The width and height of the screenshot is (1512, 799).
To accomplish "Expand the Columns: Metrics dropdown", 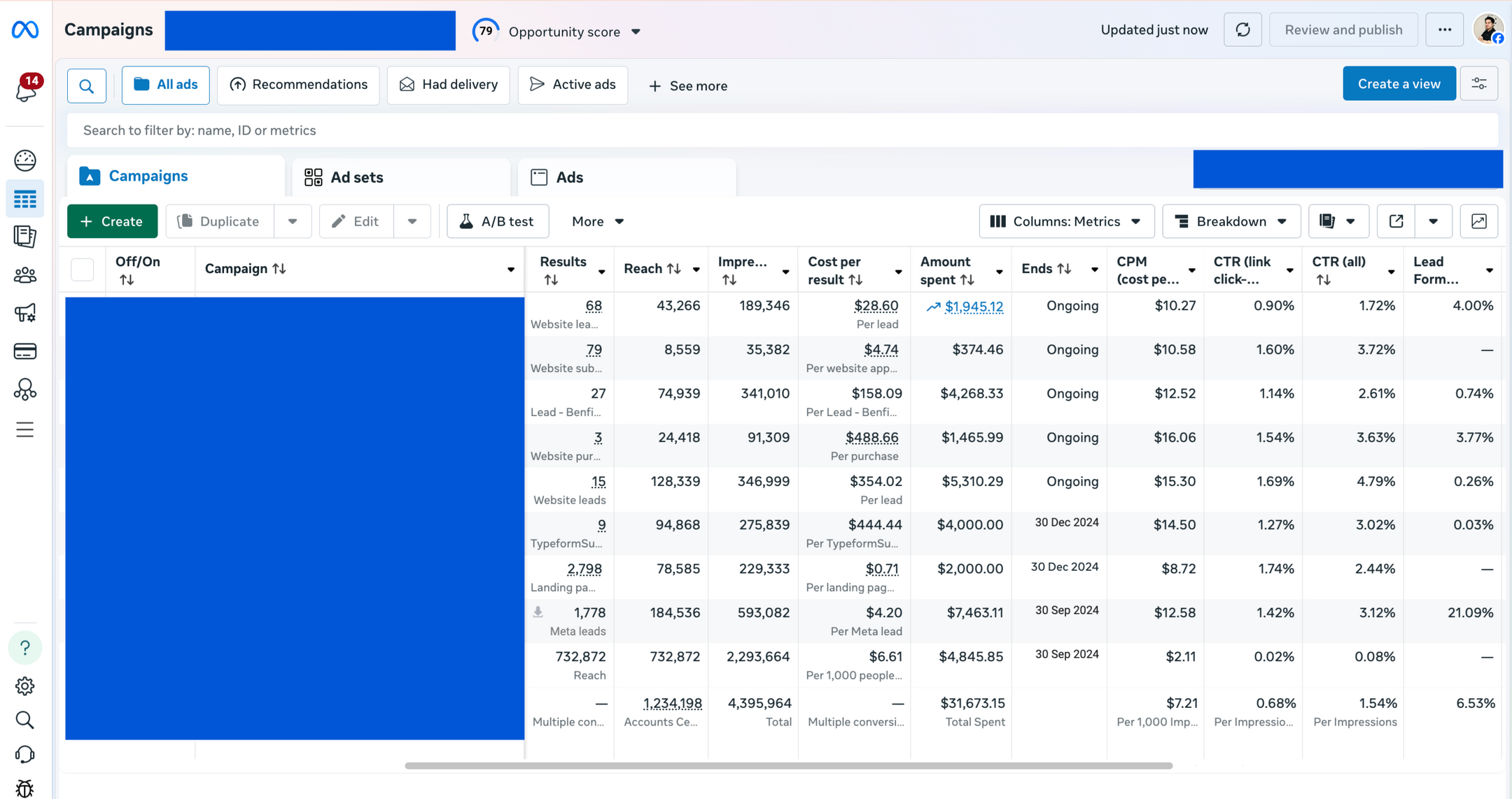I will point(1065,221).
